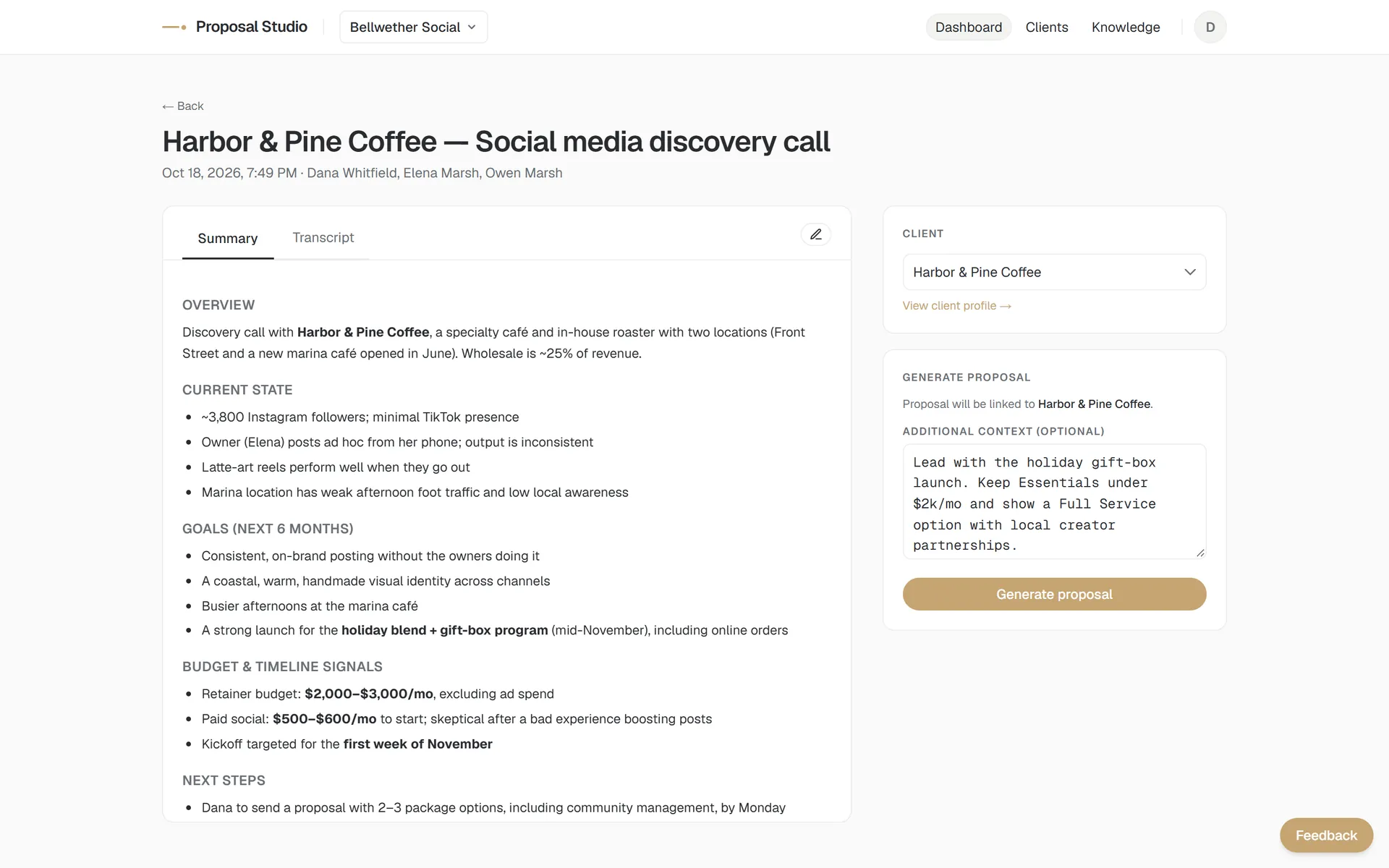
Task: Go to the Clients page
Action: (x=1046, y=27)
